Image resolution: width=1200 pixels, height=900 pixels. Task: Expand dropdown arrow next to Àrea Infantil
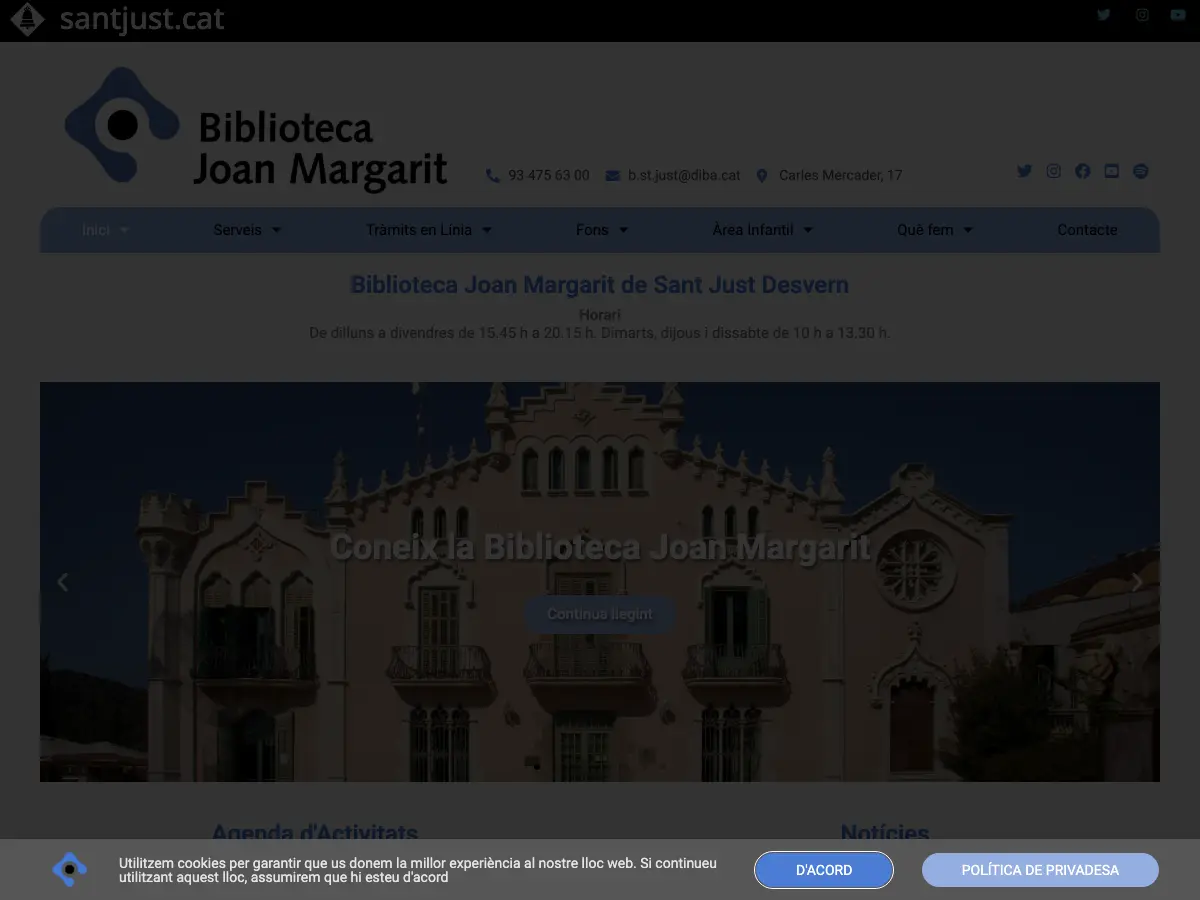pyautogui.click(x=808, y=230)
